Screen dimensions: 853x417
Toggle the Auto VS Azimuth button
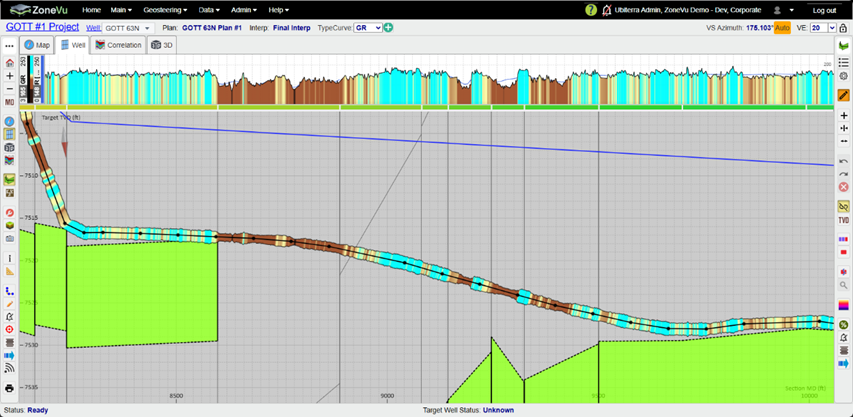click(x=782, y=28)
